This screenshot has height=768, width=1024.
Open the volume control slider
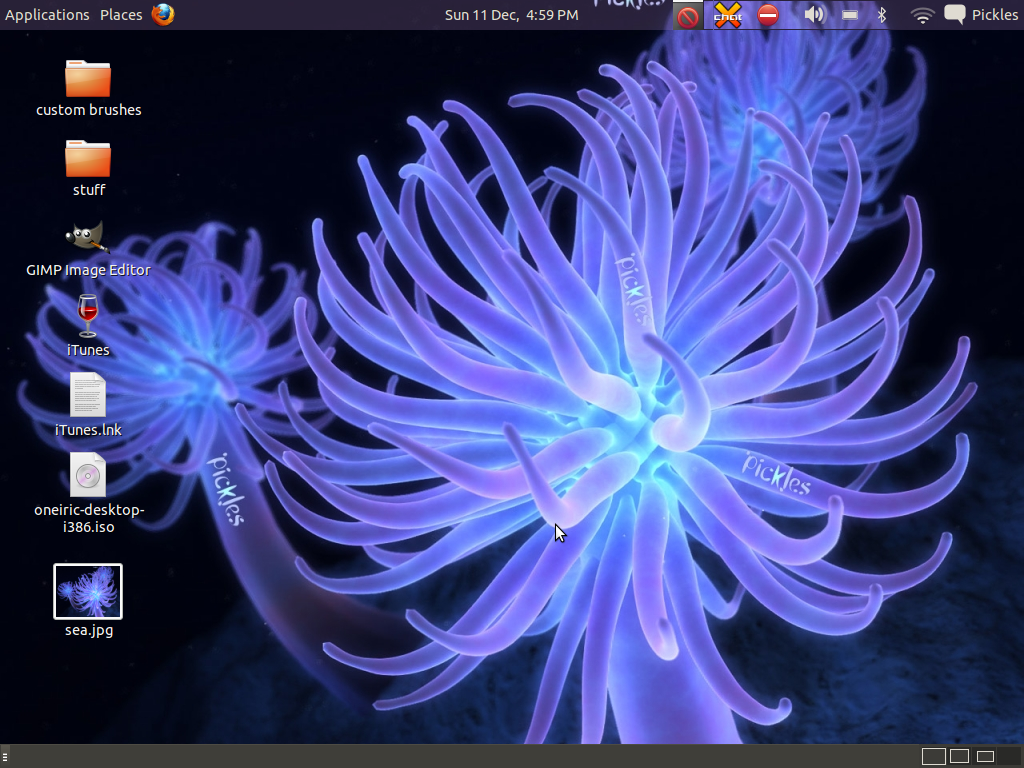[815, 14]
